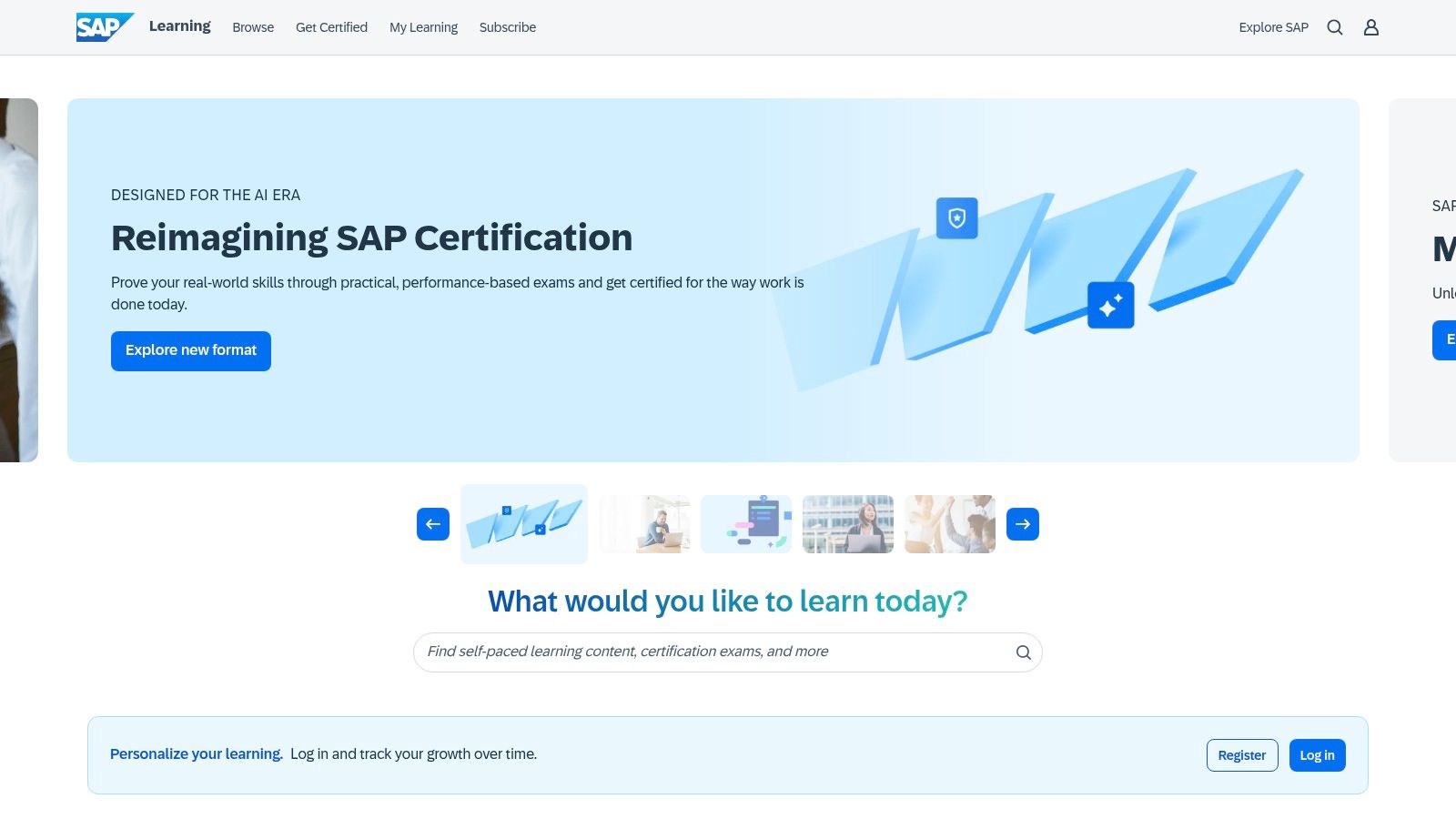The height and width of the screenshot is (819, 1456).
Task: Select the carousel slide with the presentation graphic
Action: (745, 524)
